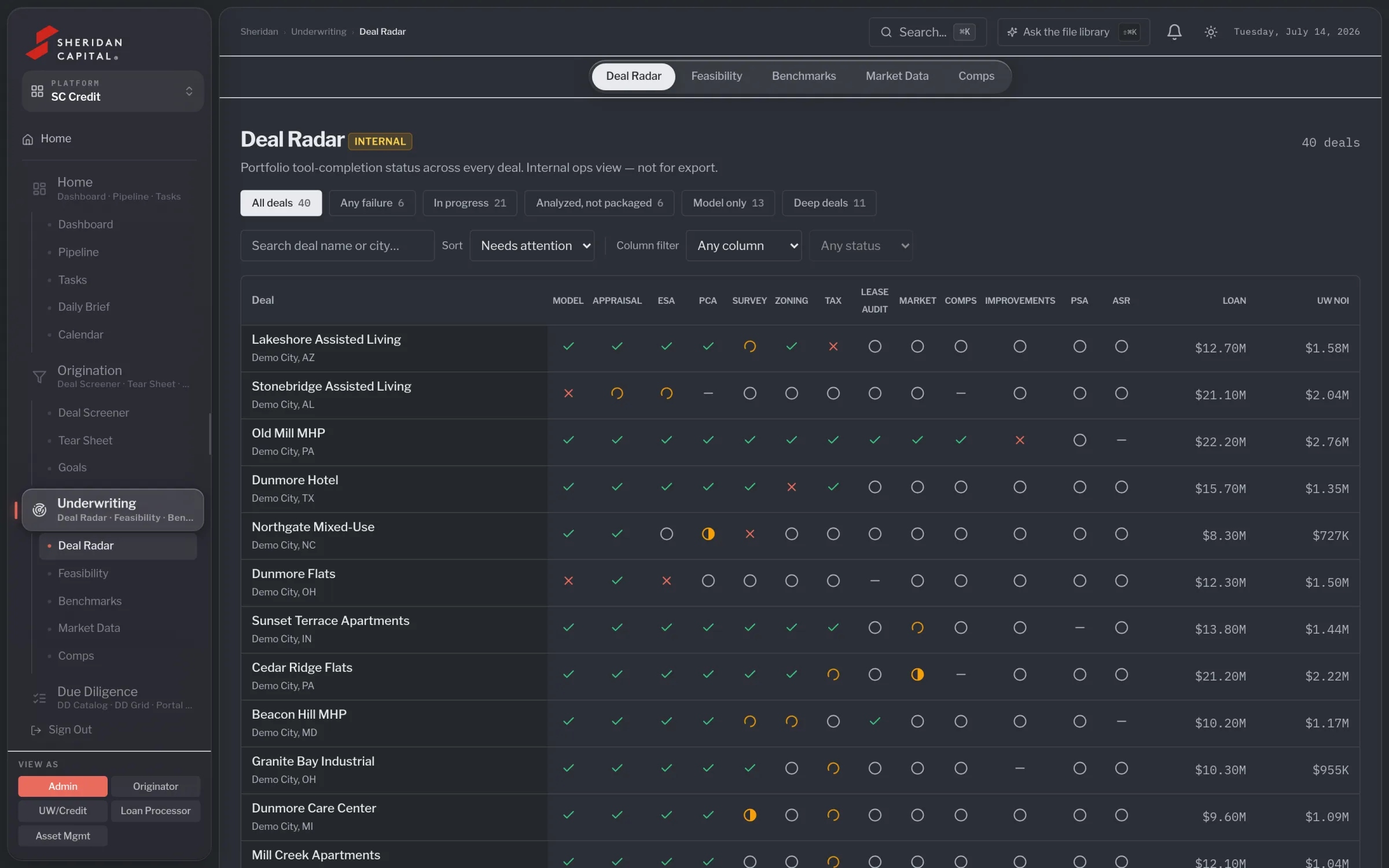
Task: Click the Due Diligence checklist icon
Action: pos(39,698)
